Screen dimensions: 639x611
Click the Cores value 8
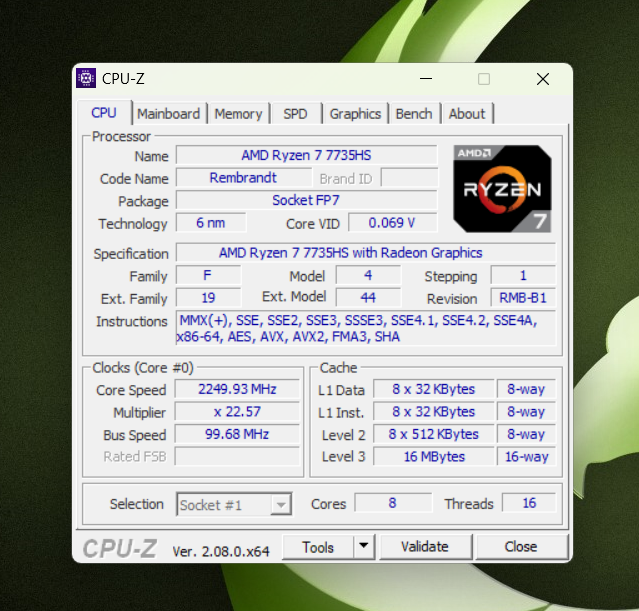coord(393,503)
